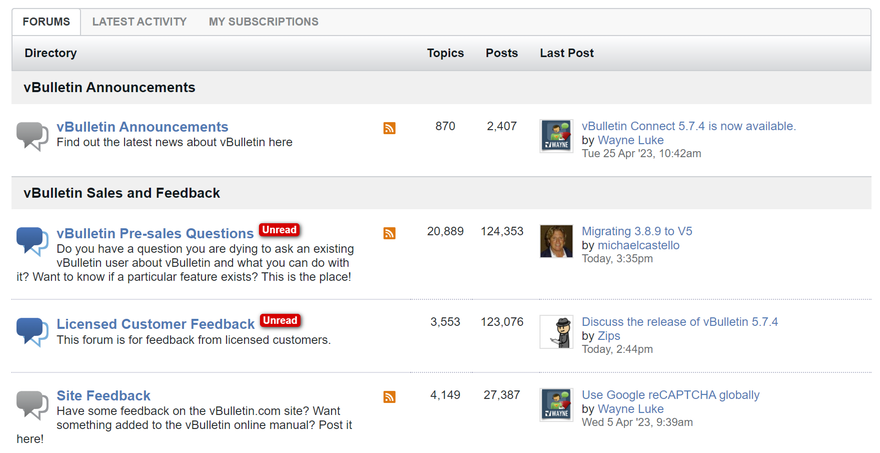Click the vBulletin Sales and Feedback category header
Viewport: 880px width, 453px height.
(x=122, y=193)
